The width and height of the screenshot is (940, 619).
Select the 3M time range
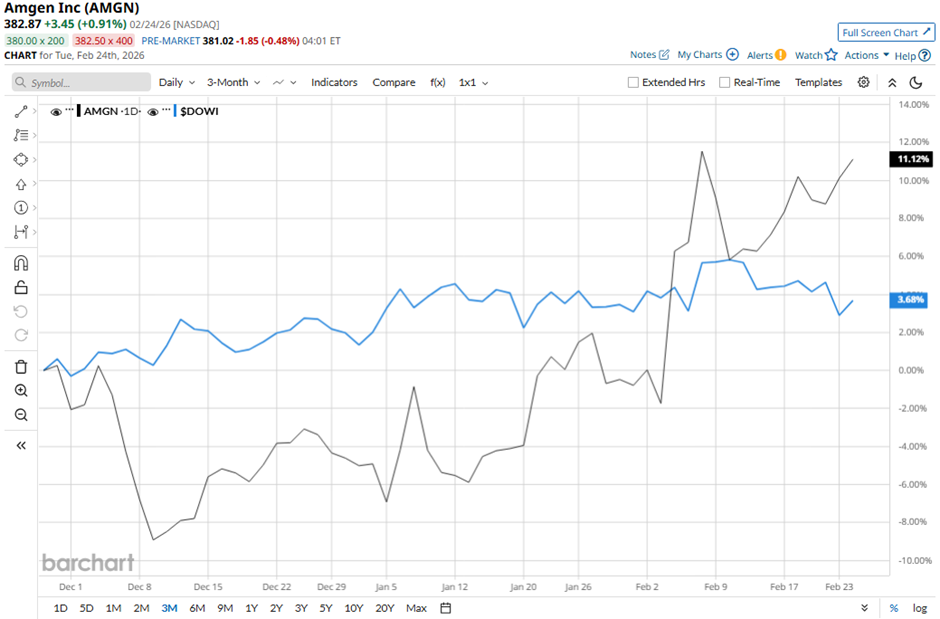coord(169,608)
